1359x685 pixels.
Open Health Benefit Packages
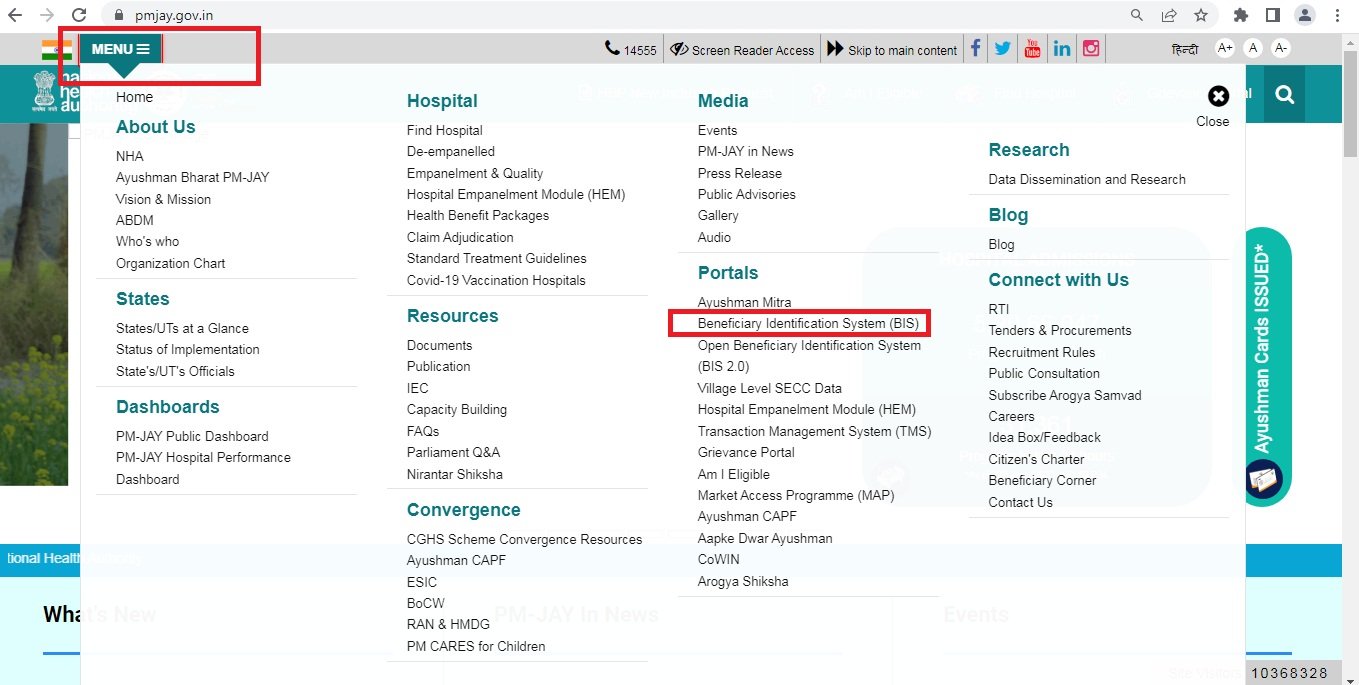478,215
